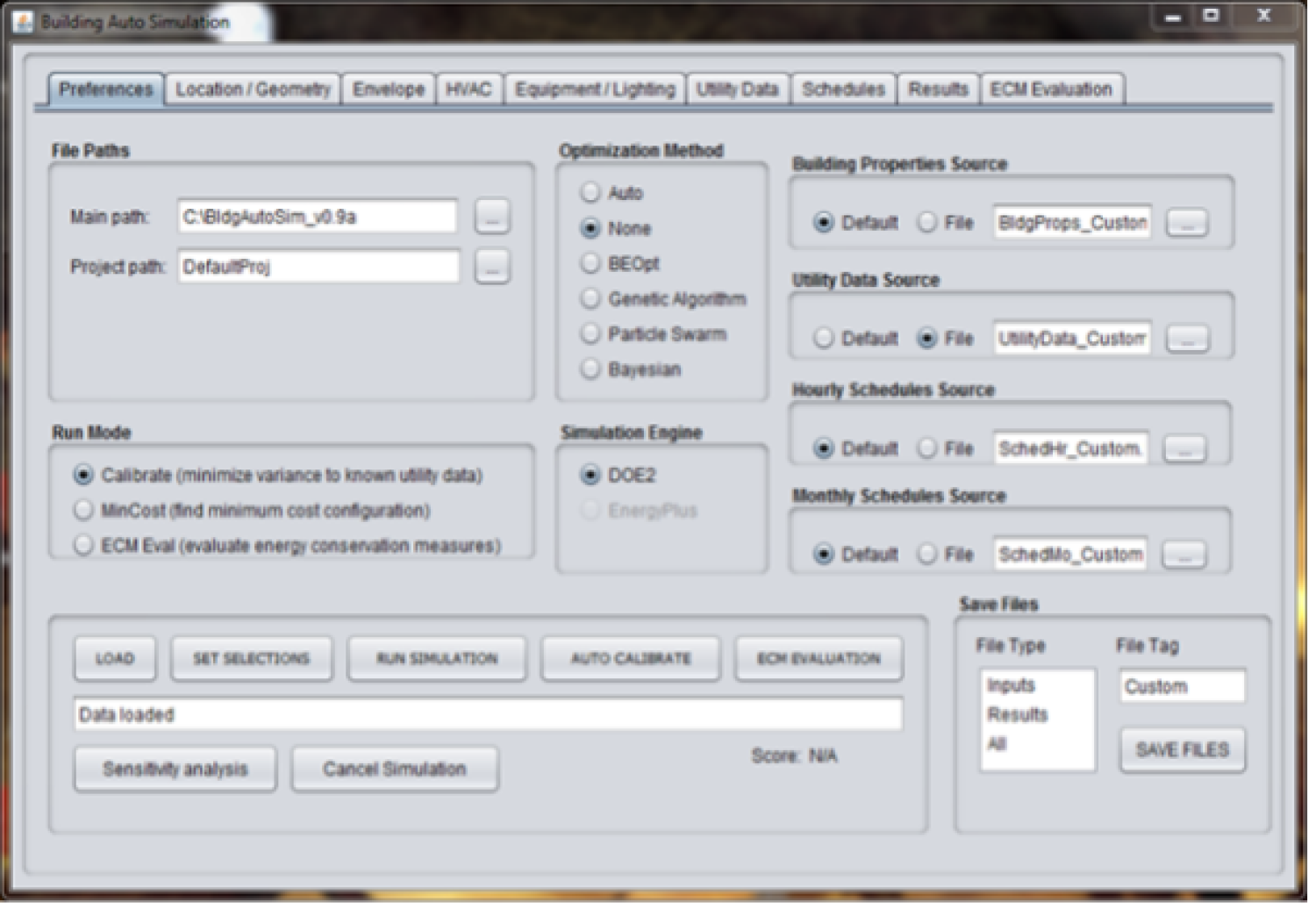
Task: Browse for the Main path folder
Action: (492, 217)
